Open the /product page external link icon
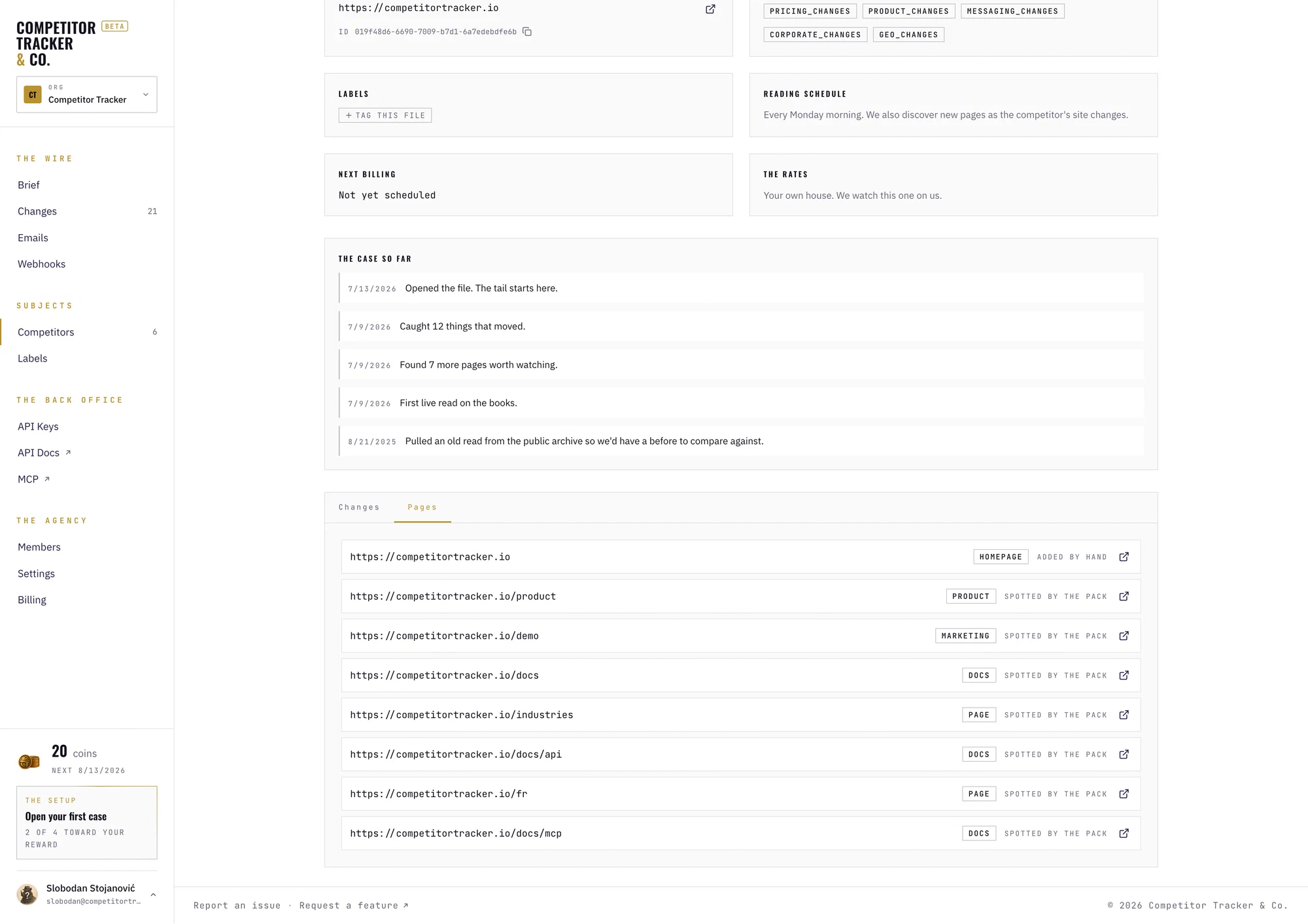Screen dimensions: 1308x924 1124,596
